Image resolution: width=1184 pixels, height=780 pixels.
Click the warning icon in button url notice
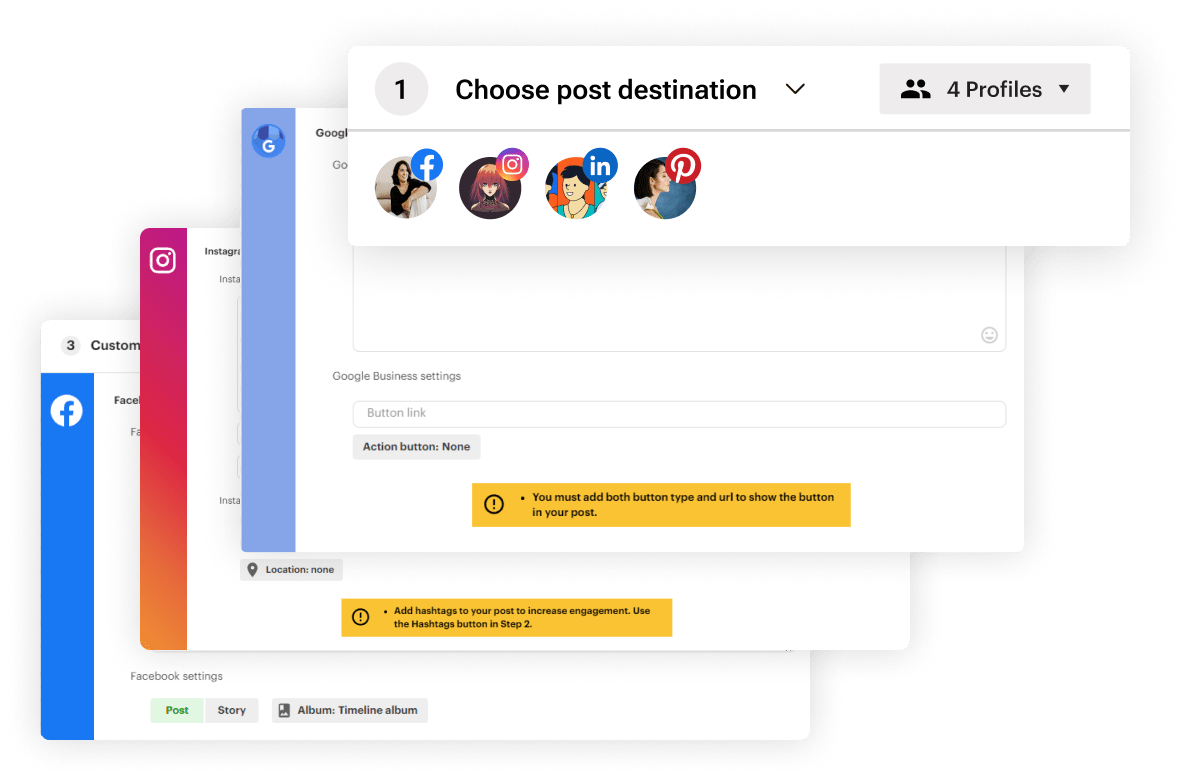pos(494,504)
